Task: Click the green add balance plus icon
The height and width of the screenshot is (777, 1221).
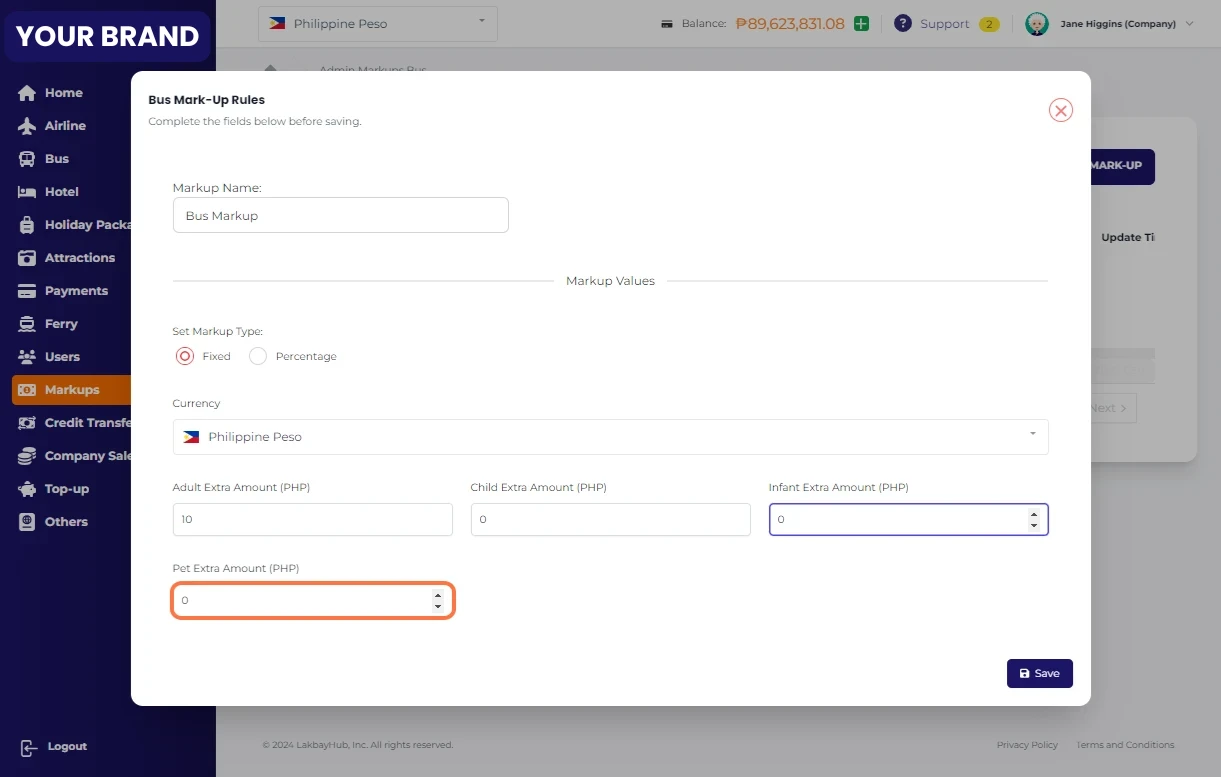Action: coord(861,24)
